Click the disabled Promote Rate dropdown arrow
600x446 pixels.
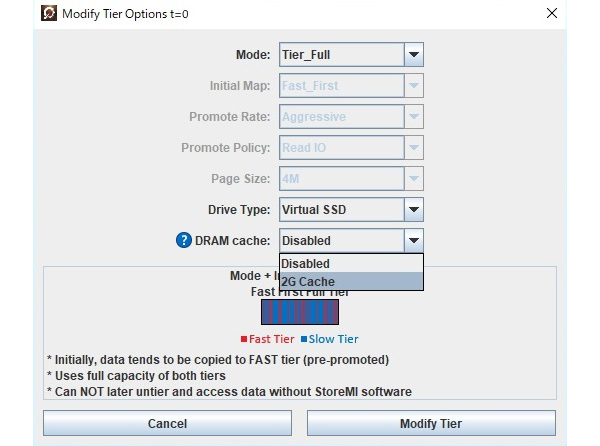point(414,117)
